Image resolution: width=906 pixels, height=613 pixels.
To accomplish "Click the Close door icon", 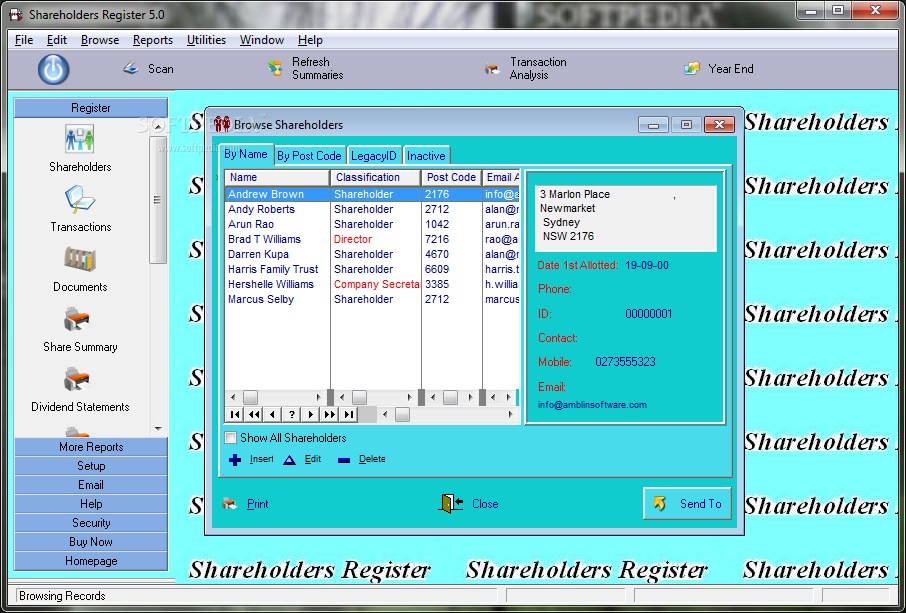I will click(451, 504).
